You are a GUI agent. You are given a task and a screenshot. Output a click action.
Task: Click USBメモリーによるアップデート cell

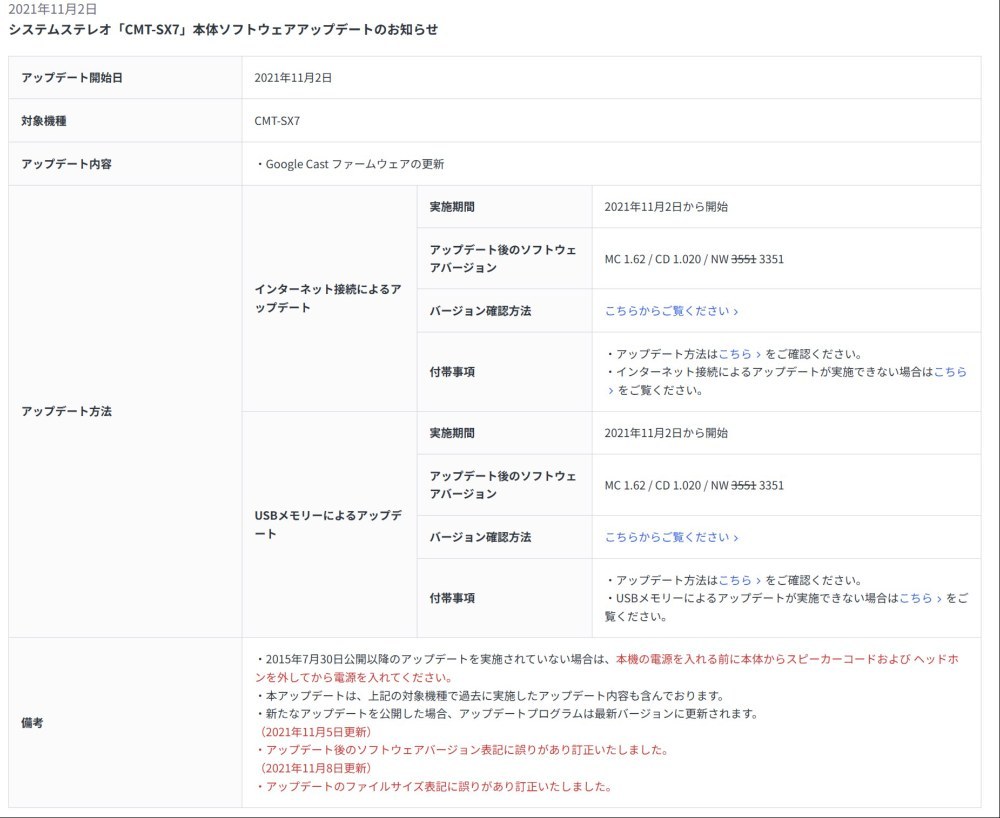pos(329,525)
